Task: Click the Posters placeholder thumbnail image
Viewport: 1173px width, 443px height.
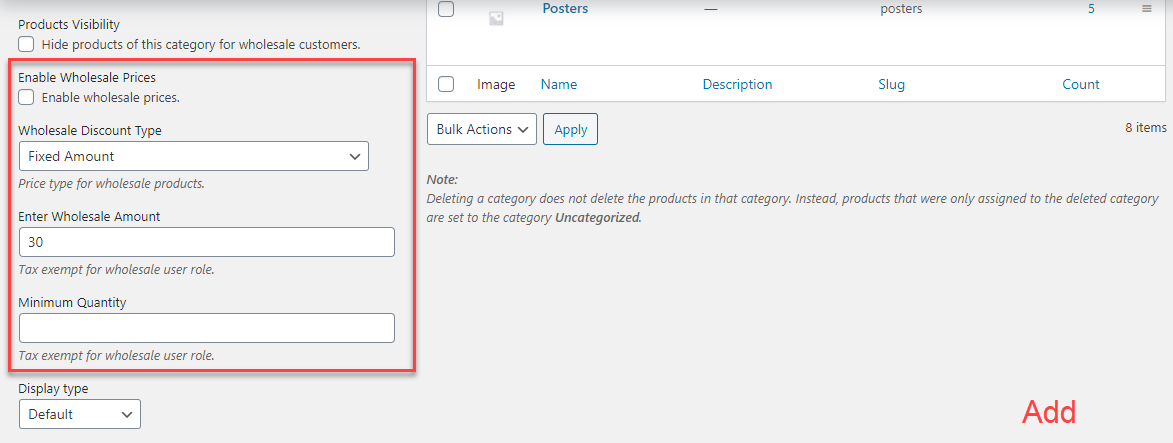Action: coord(496,17)
